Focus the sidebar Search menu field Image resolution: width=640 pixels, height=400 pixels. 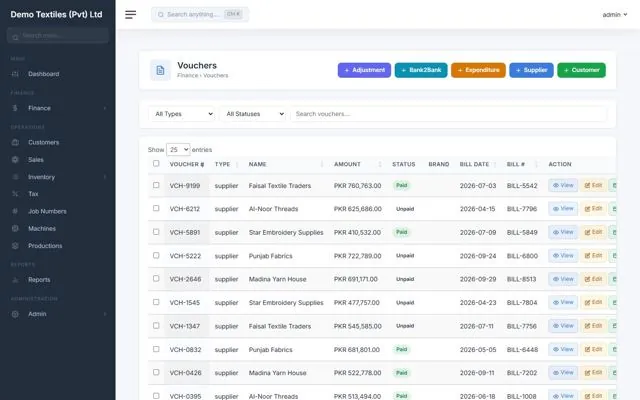coord(58,36)
